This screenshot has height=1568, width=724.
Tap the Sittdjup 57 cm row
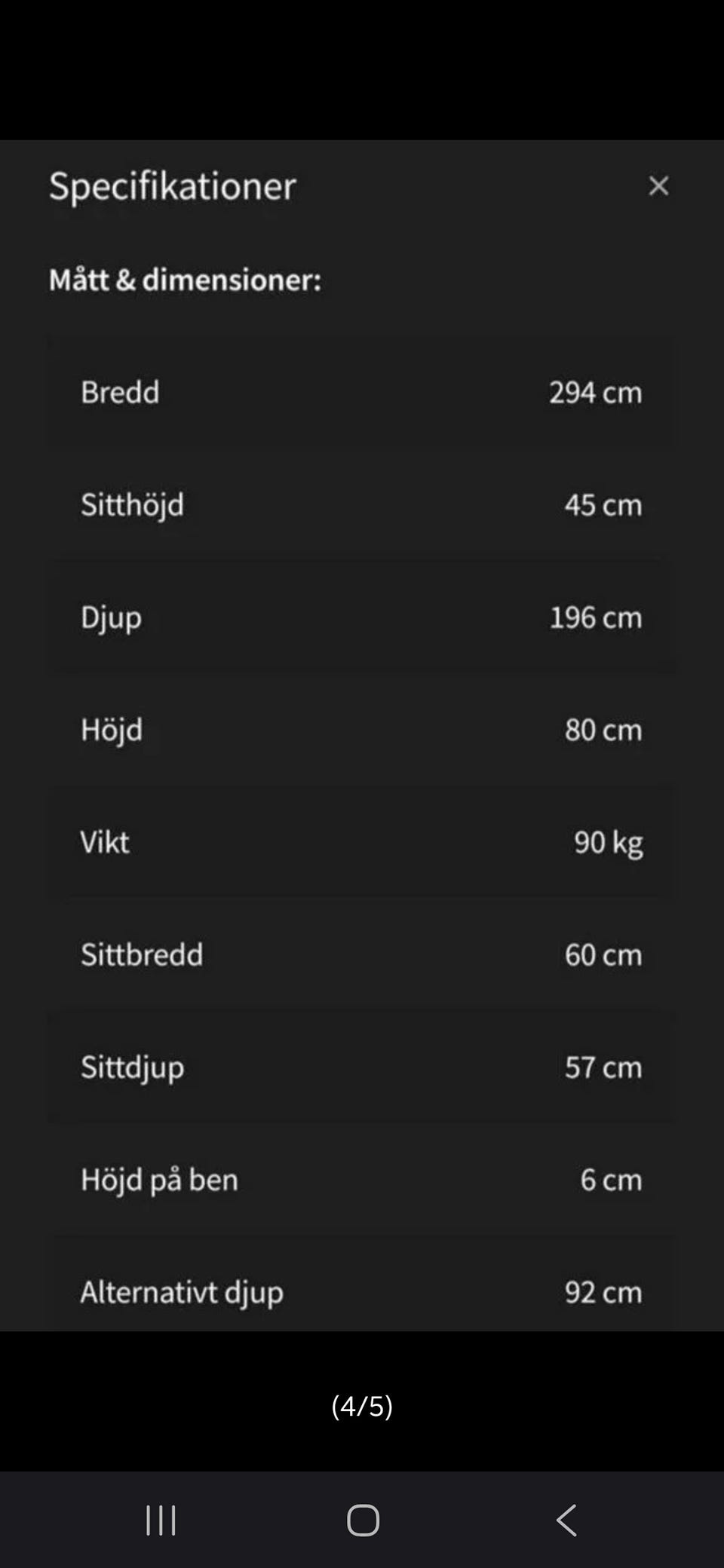click(362, 1067)
